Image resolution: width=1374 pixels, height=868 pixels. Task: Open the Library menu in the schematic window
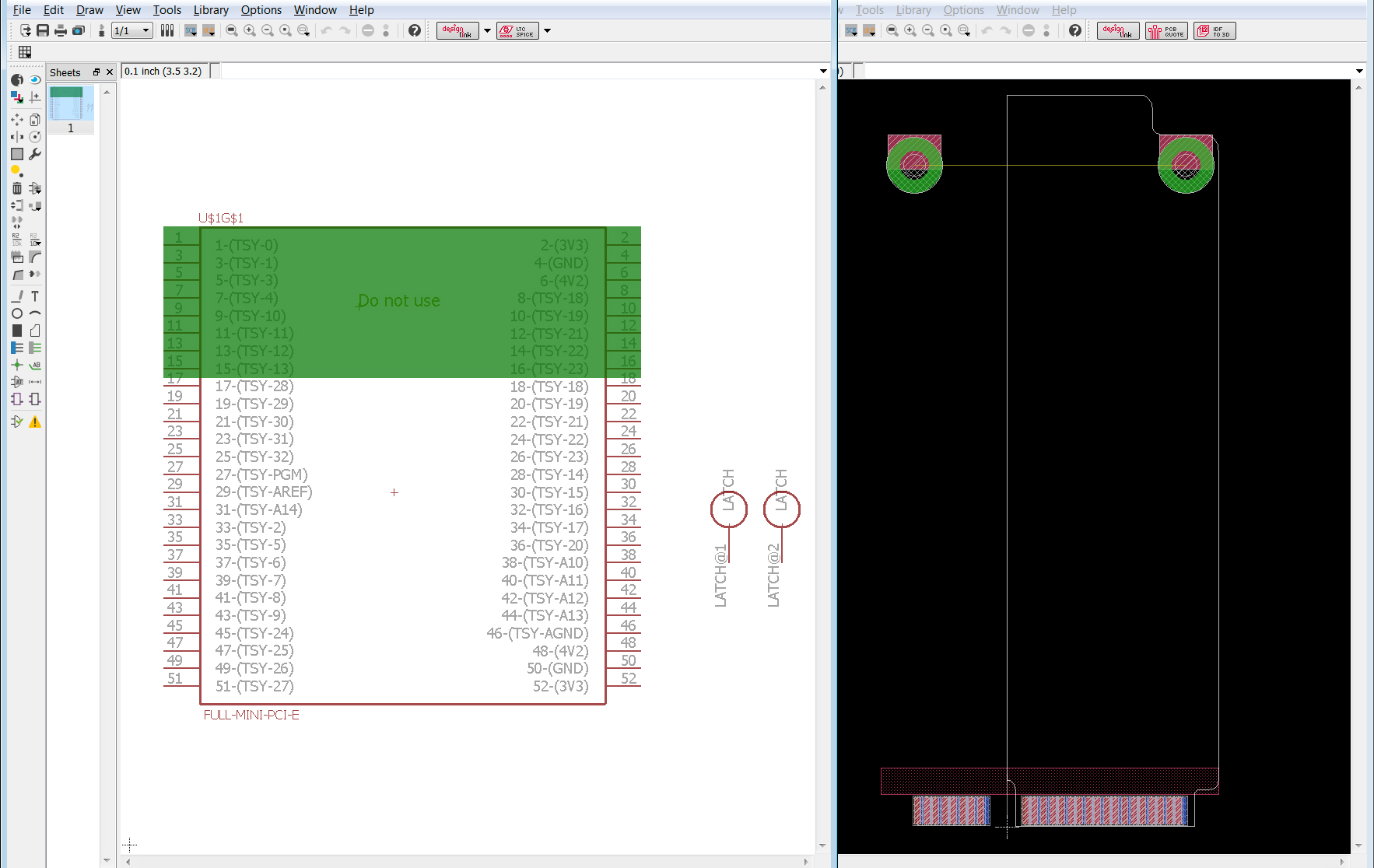pyautogui.click(x=211, y=10)
